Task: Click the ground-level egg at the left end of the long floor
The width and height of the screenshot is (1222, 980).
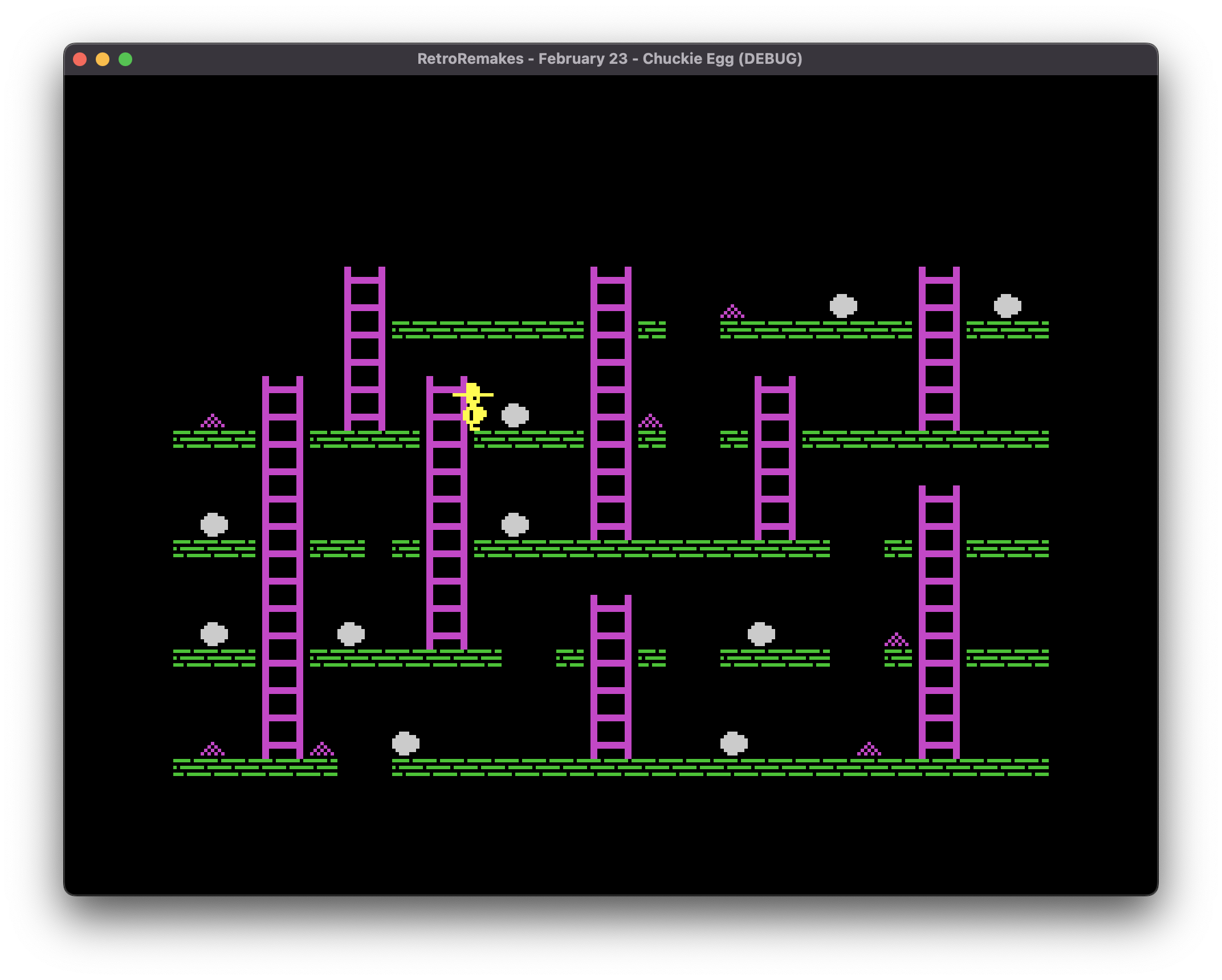Action: (x=406, y=743)
